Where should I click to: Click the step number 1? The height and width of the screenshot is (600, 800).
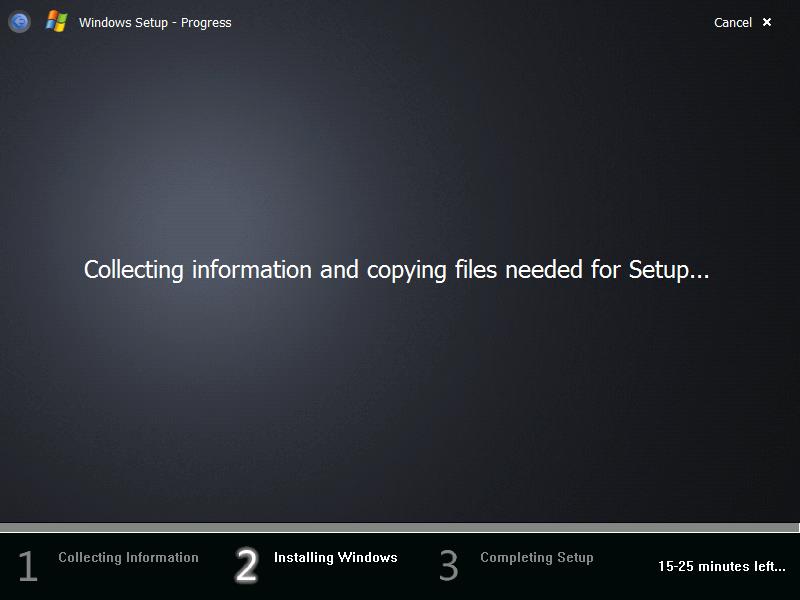tap(28, 566)
